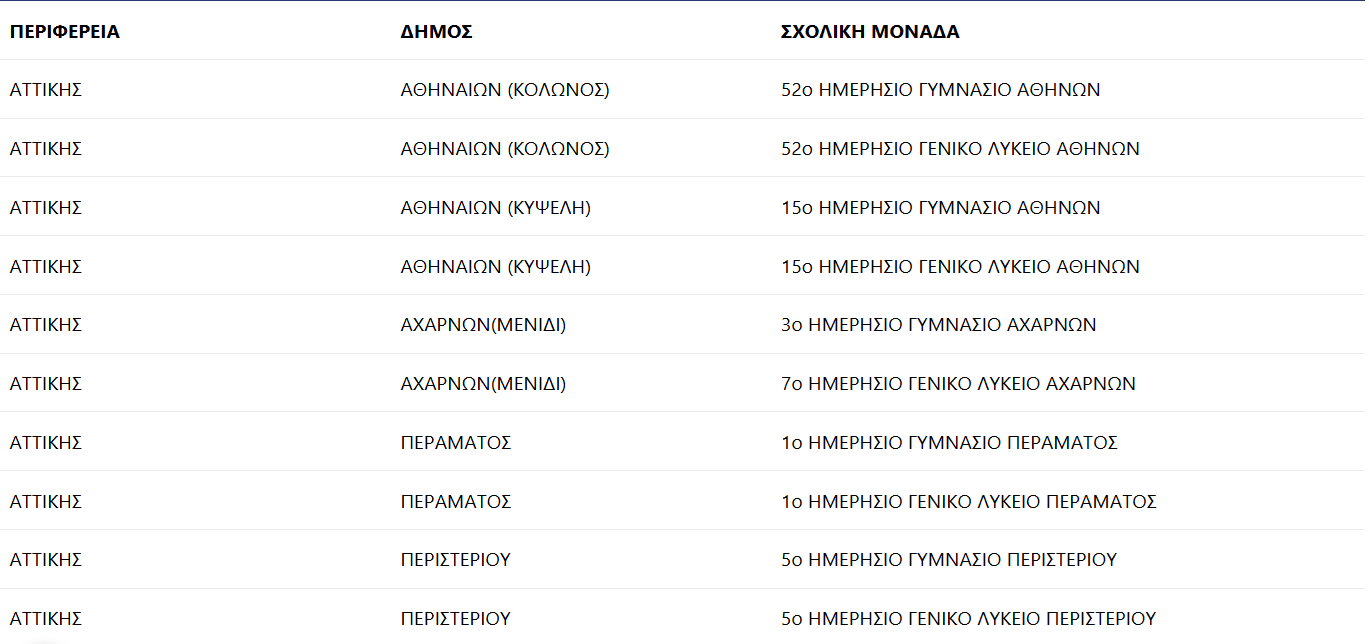The height and width of the screenshot is (644, 1369).
Task: Select 7ο ΗΜΕΡΗΣΙΟ ΓΕΝΙΚΟ ΛΥΚΕΙΟ ΑΧΑΡΝΩΝ text
Action: click(x=958, y=384)
